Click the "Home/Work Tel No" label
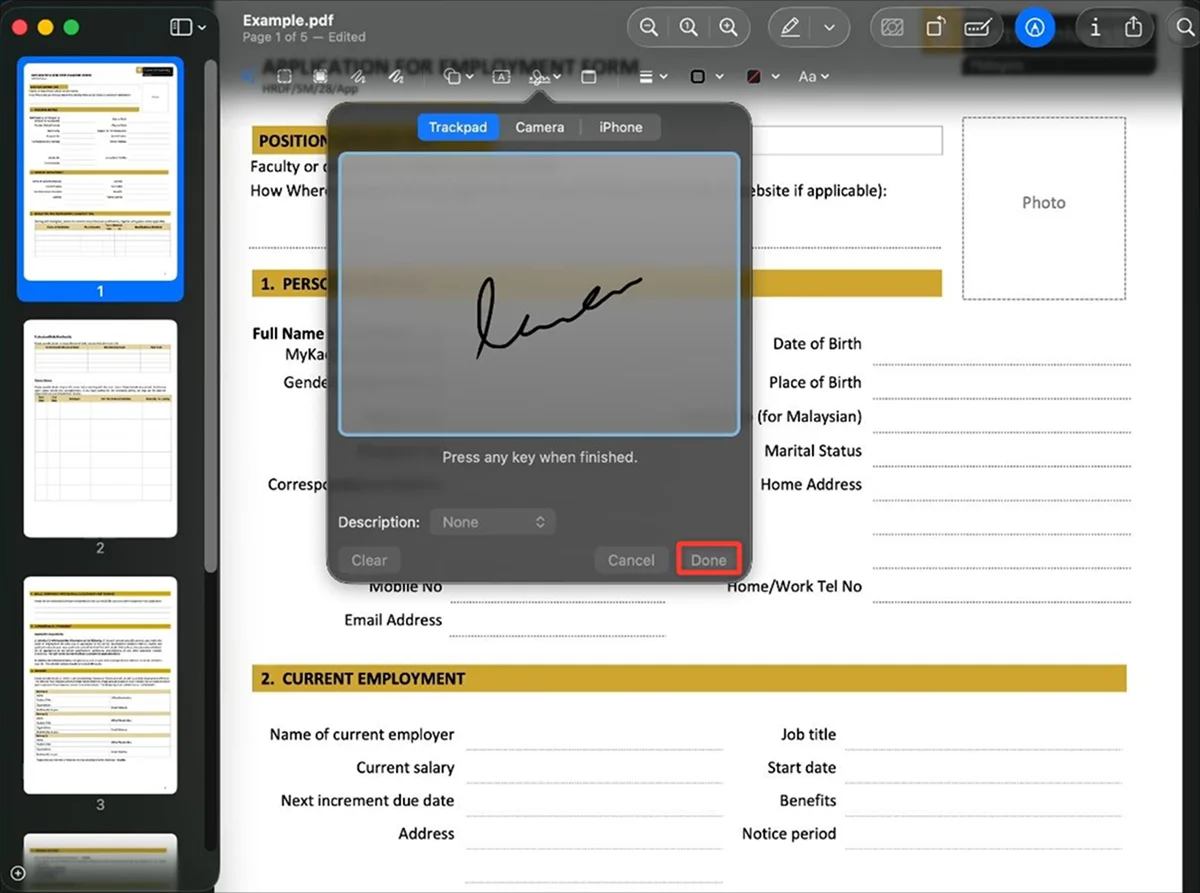This screenshot has height=893, width=1200. pos(794,586)
